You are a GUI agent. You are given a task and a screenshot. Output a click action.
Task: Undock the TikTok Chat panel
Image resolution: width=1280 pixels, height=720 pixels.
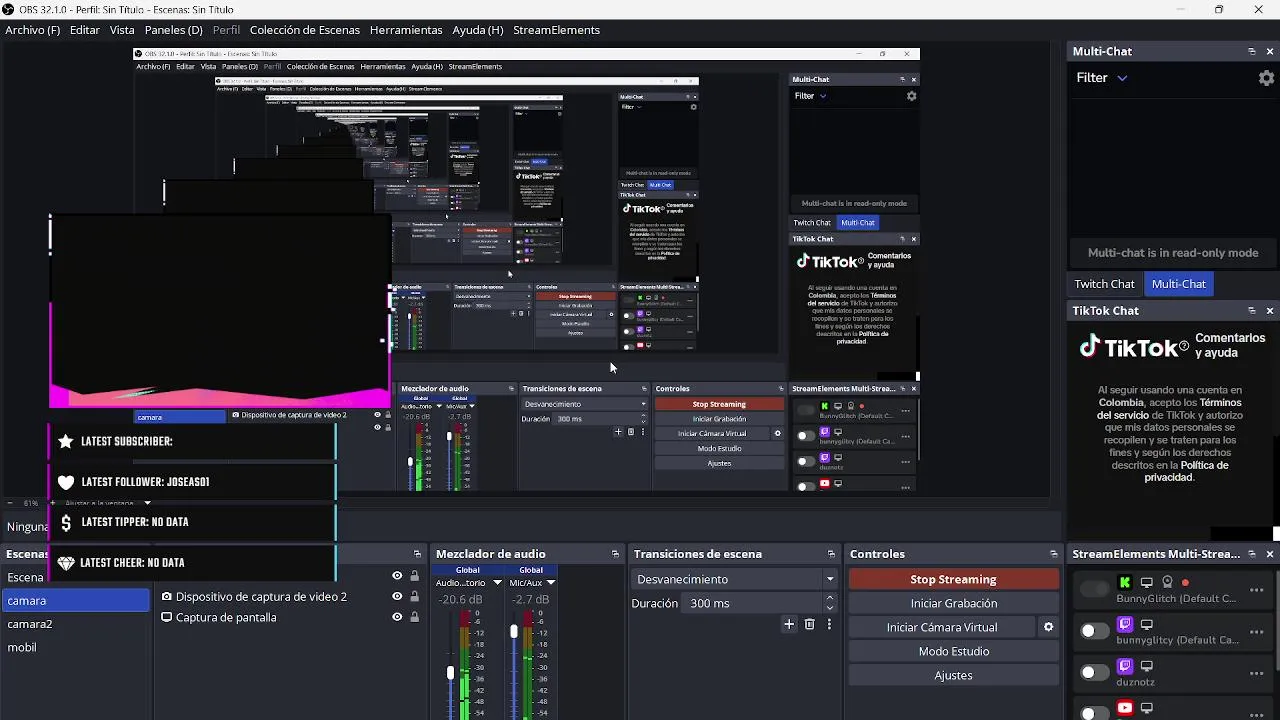coord(1251,311)
